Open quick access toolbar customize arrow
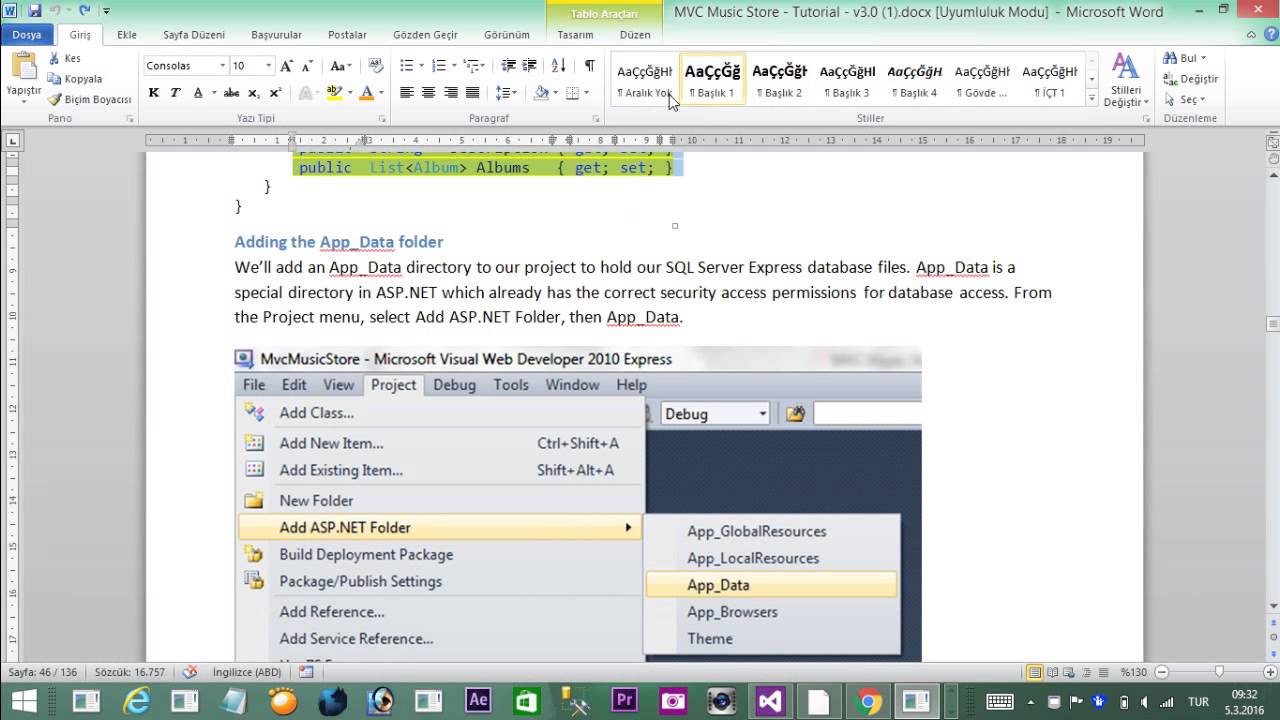This screenshot has width=1280, height=720. (106, 12)
